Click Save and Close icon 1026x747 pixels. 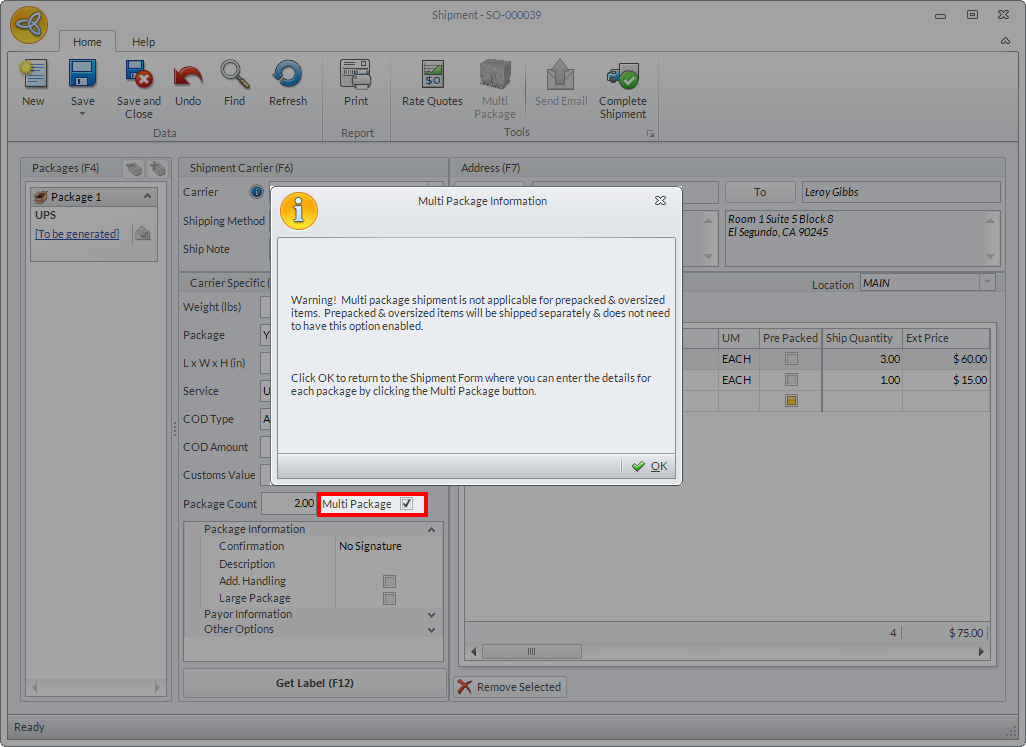coord(138,76)
